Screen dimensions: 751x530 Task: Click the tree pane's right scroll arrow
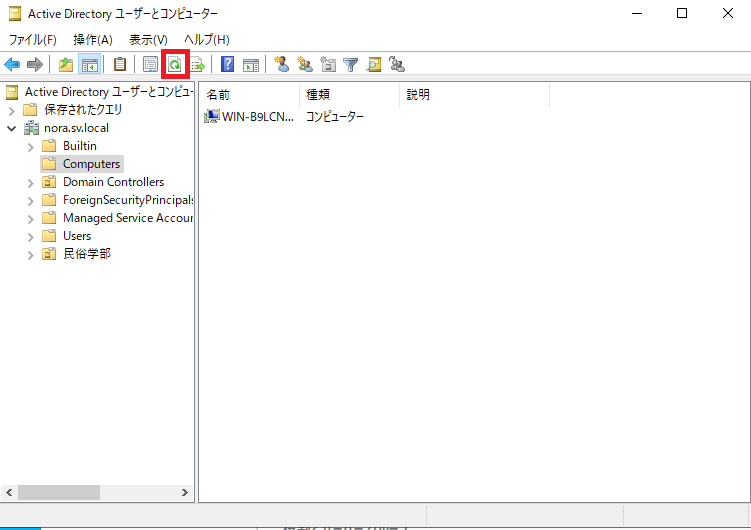coord(184,492)
